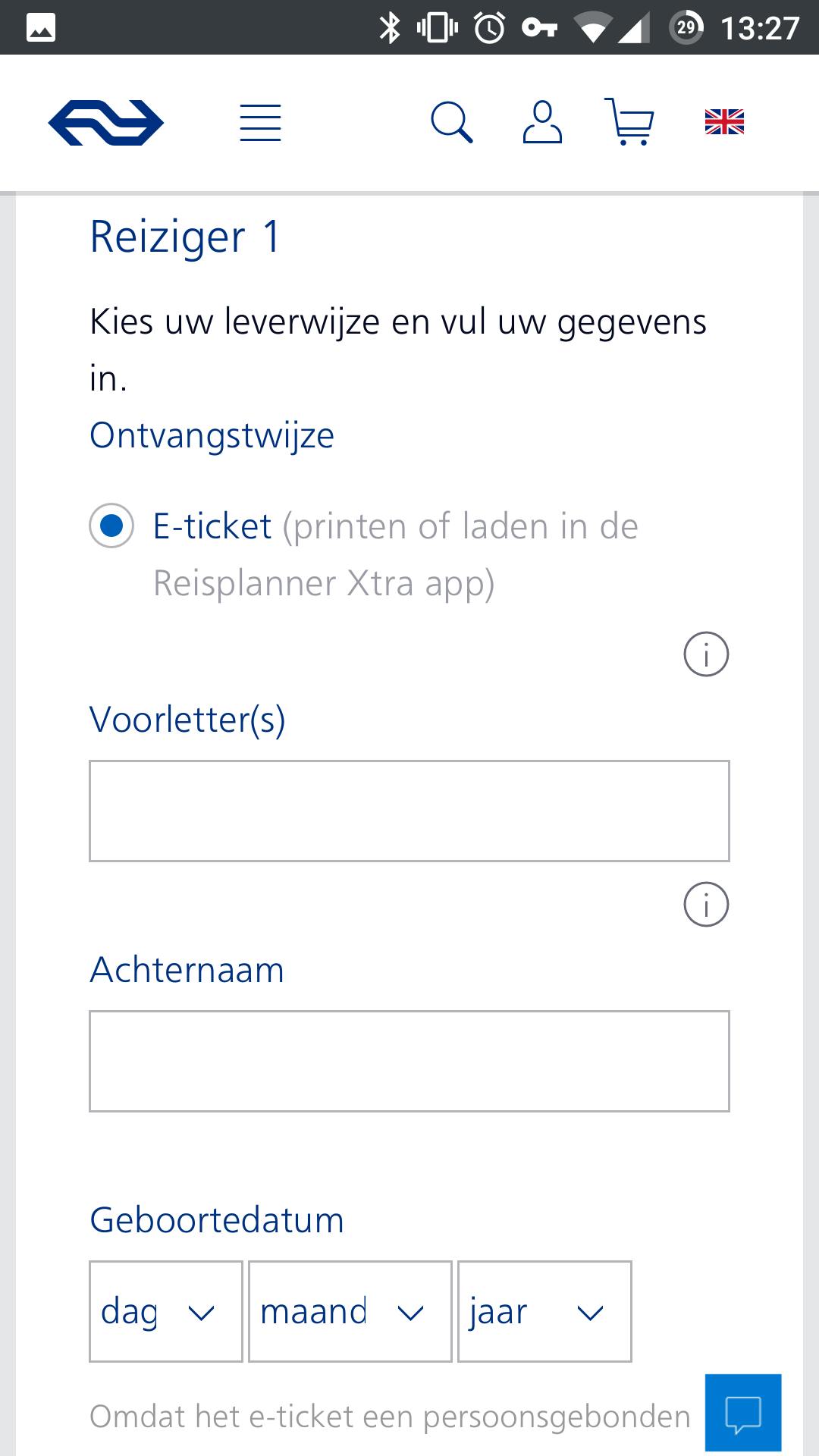Viewport: 819px width, 1456px height.
Task: Focus the Achternaam input field
Action: click(x=409, y=1061)
